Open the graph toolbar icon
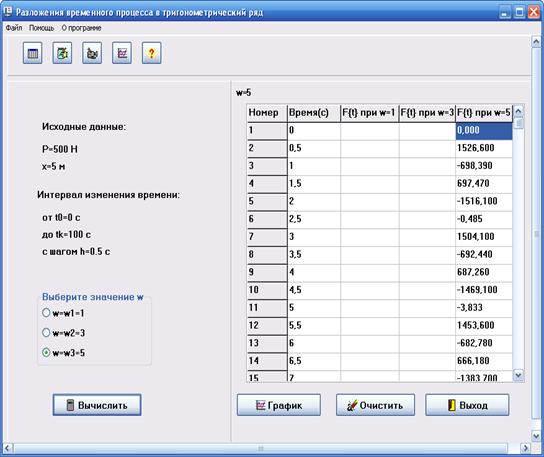 (122, 53)
